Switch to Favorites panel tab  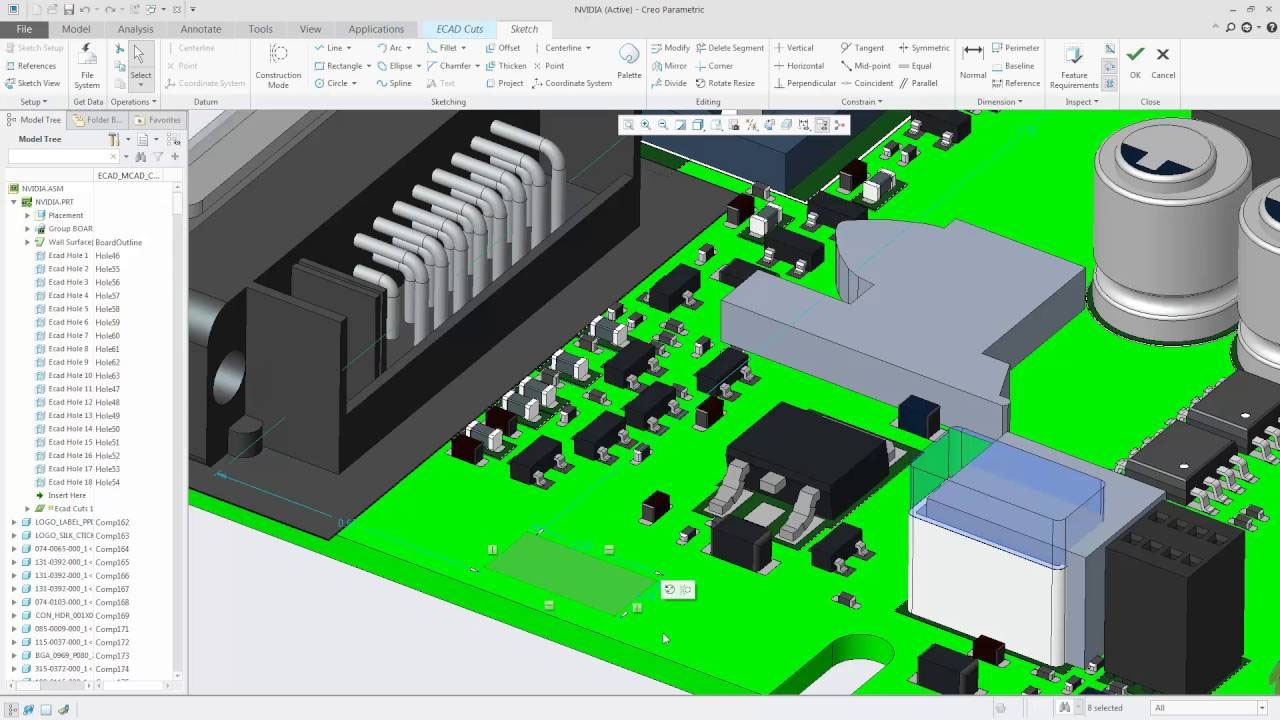point(158,120)
